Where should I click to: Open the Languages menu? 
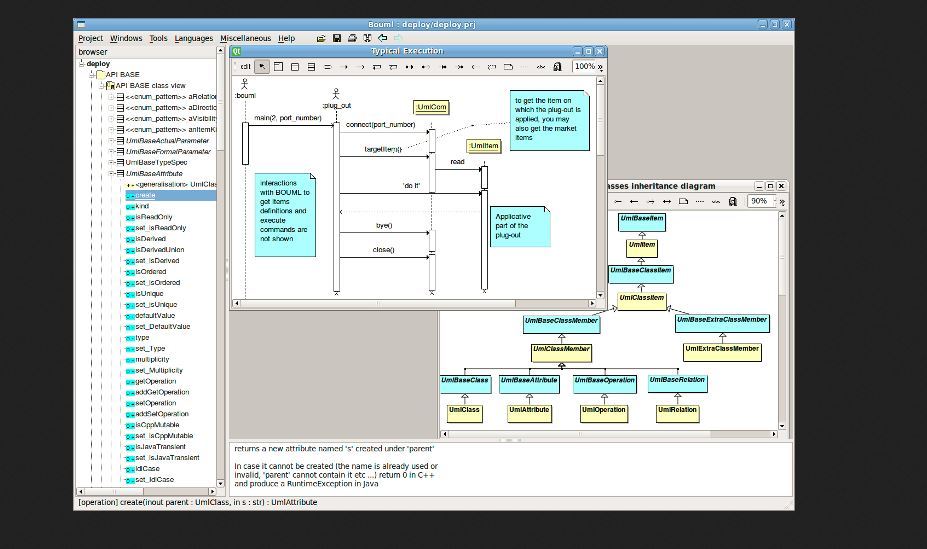pos(193,38)
